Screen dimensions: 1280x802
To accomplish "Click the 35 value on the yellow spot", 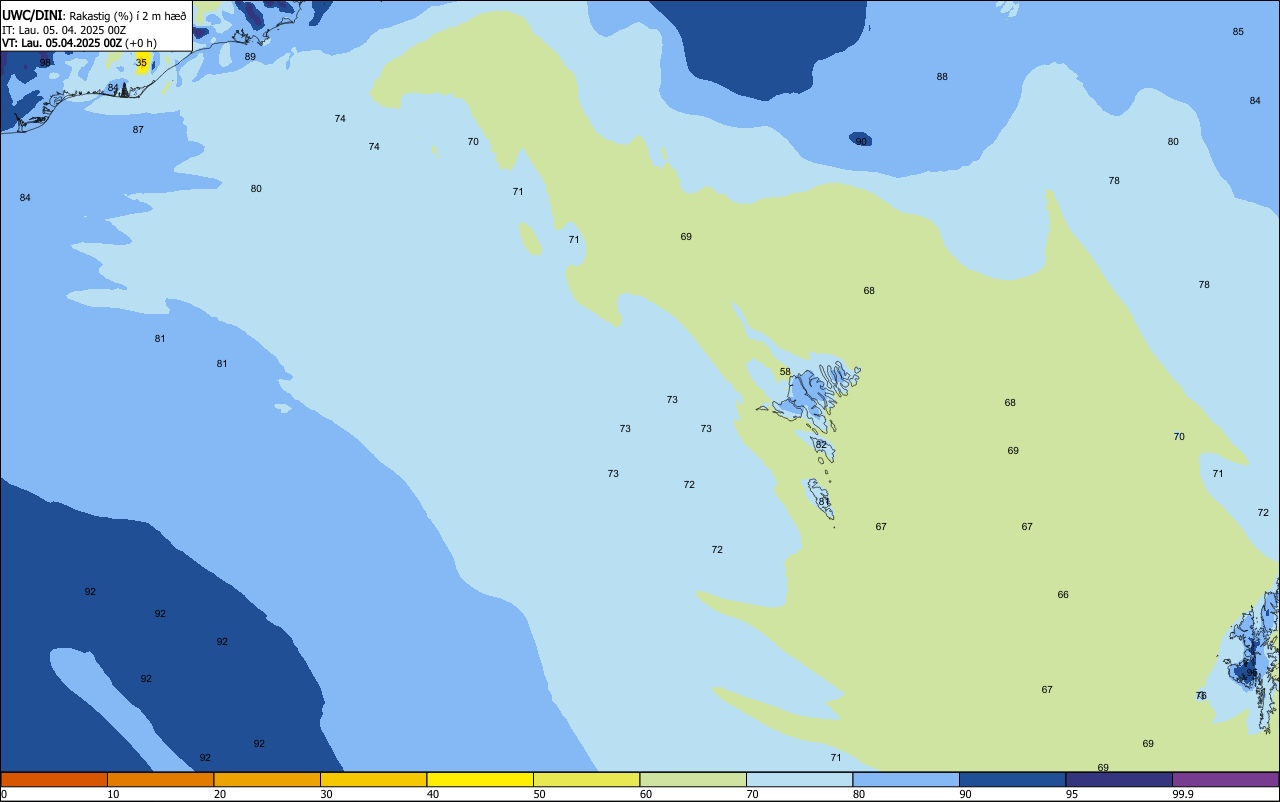I will point(141,63).
